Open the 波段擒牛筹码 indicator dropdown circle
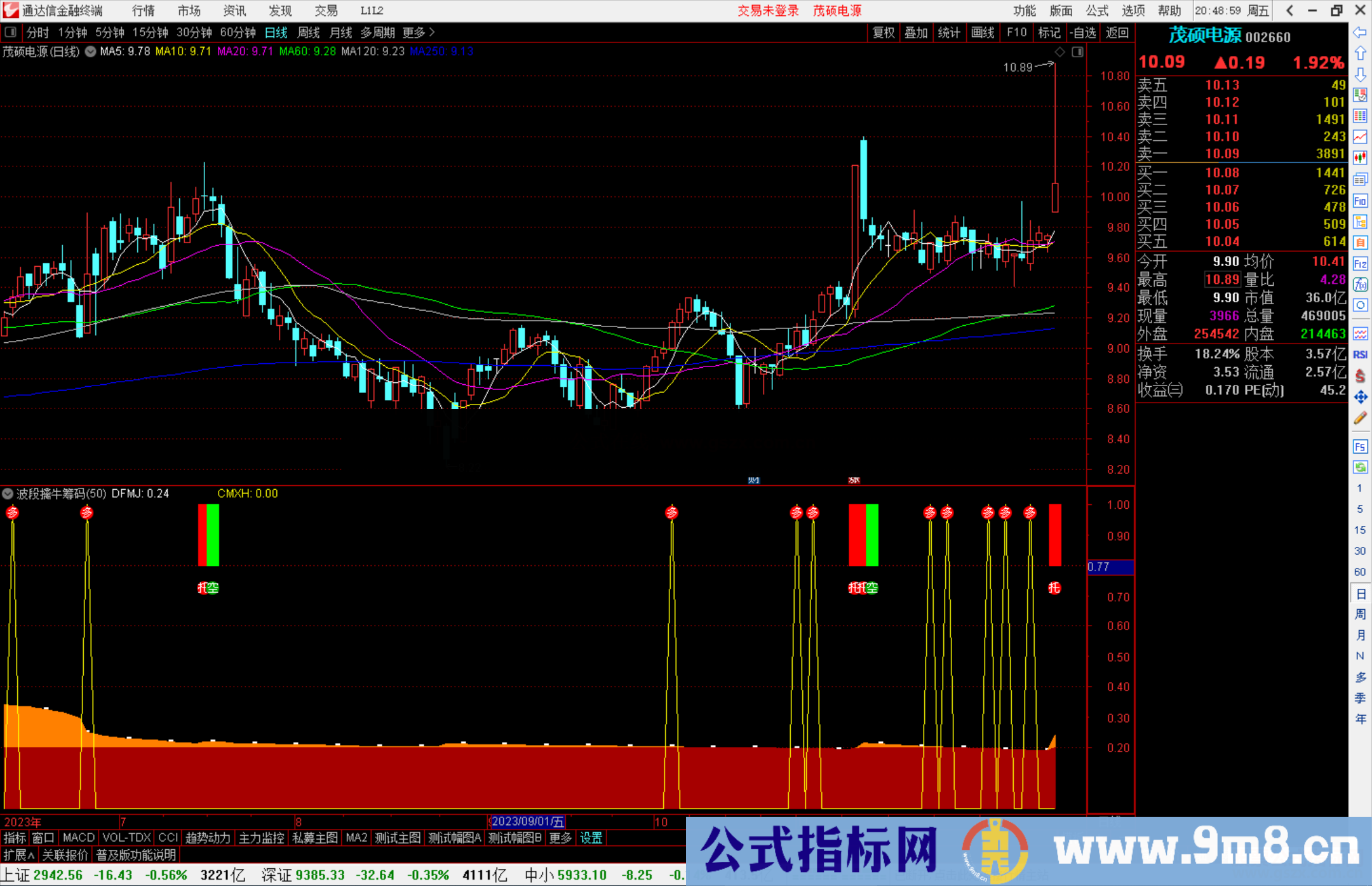Viewport: 1372px width, 886px height. 8,493
